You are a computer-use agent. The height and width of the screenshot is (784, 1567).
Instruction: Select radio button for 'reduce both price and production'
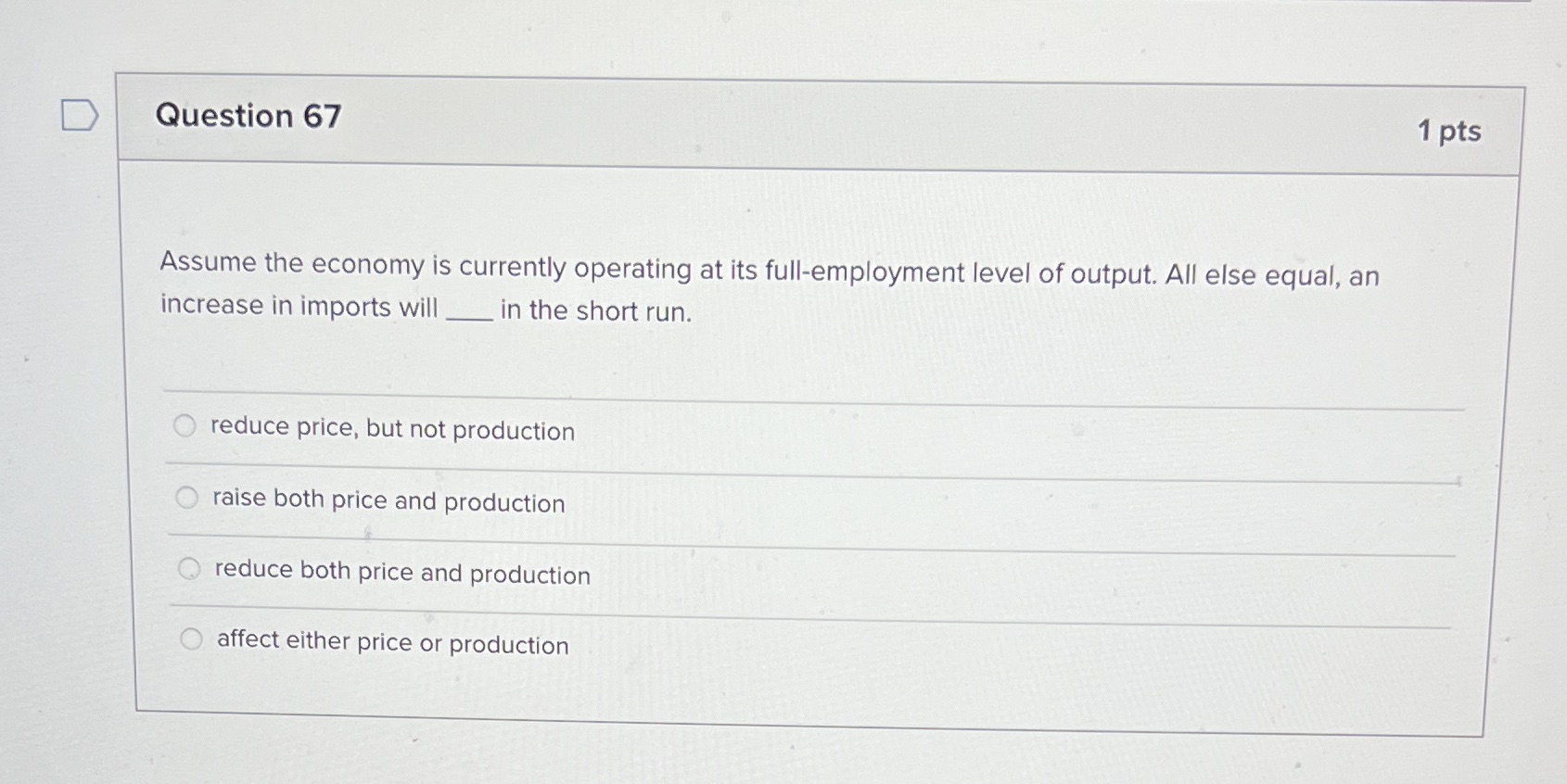click(189, 568)
